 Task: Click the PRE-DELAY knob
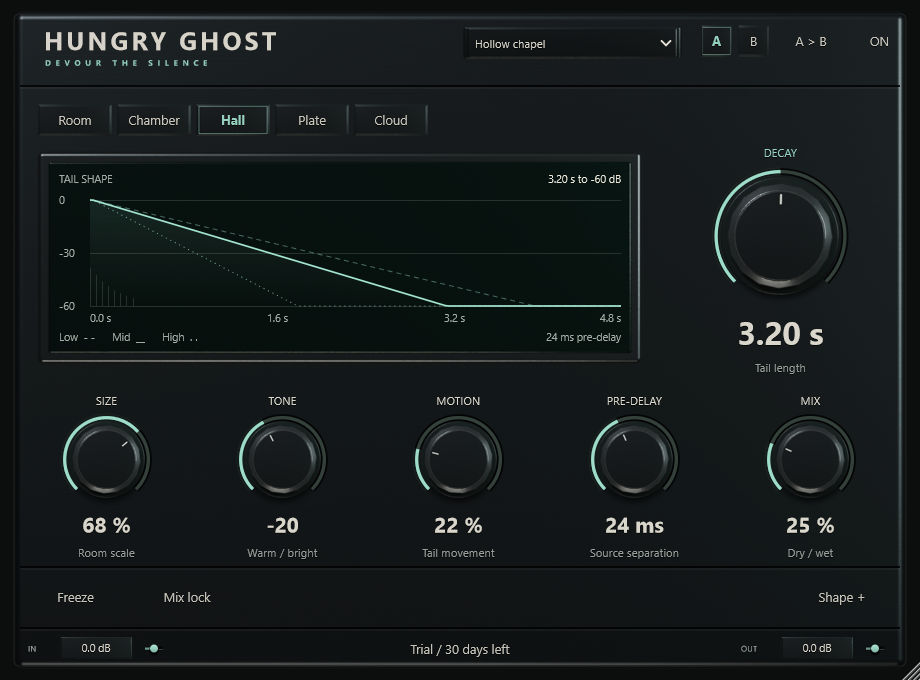[x=634, y=458]
